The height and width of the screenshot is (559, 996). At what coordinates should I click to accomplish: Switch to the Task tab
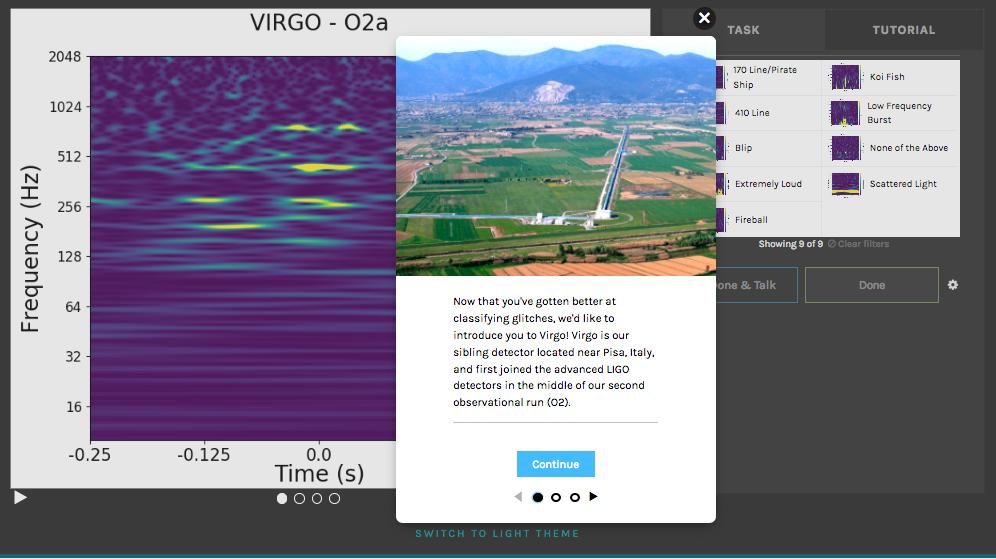point(743,30)
